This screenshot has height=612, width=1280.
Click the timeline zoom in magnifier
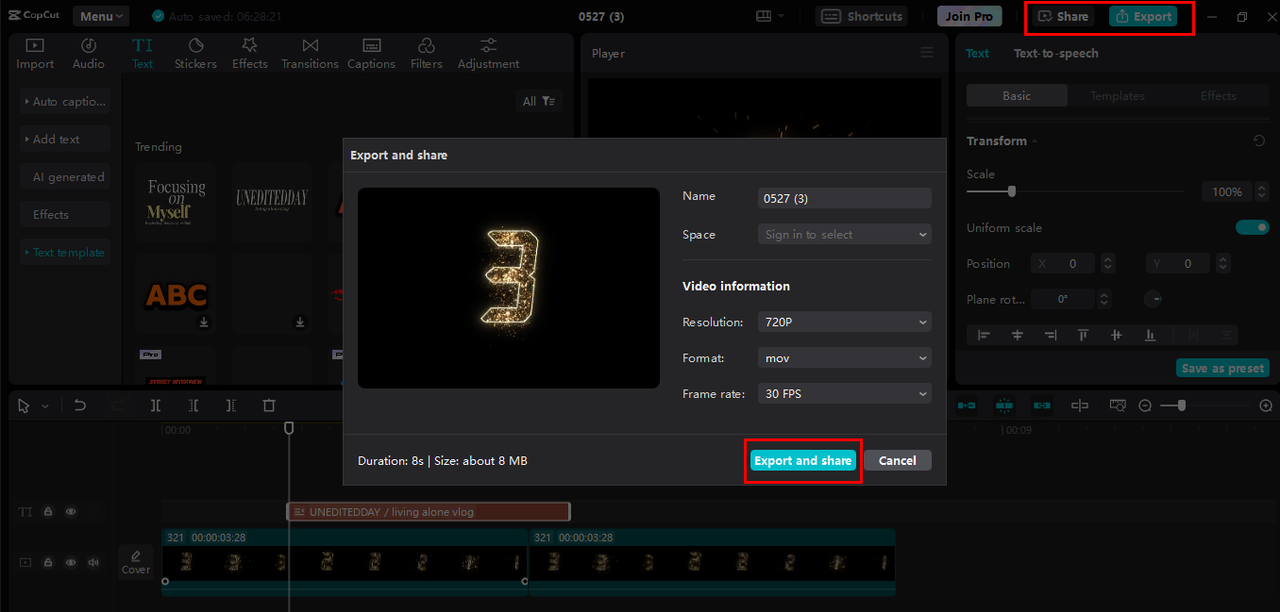(x=1265, y=405)
